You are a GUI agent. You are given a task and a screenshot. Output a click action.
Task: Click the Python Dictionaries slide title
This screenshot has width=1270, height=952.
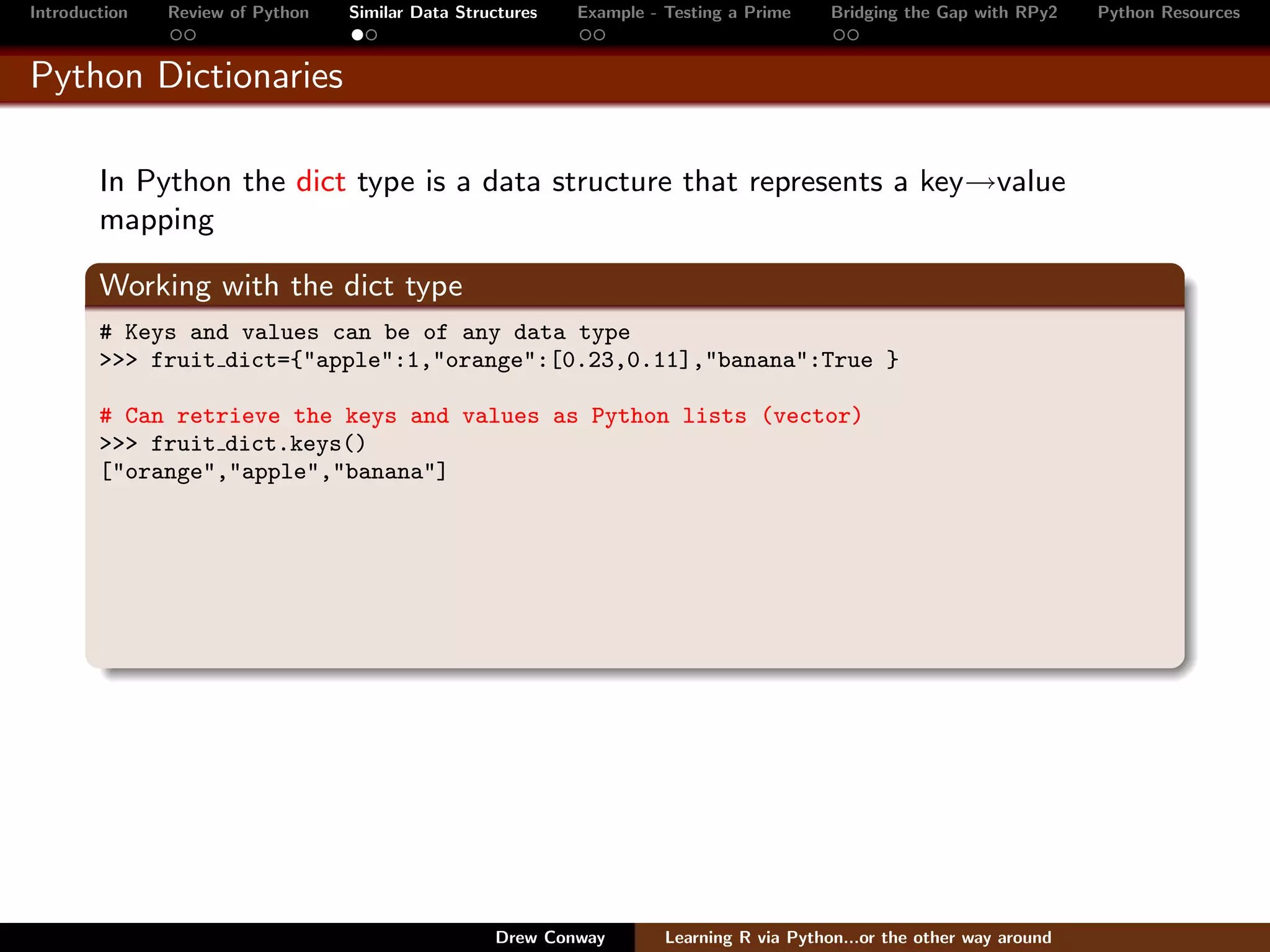pos(187,76)
